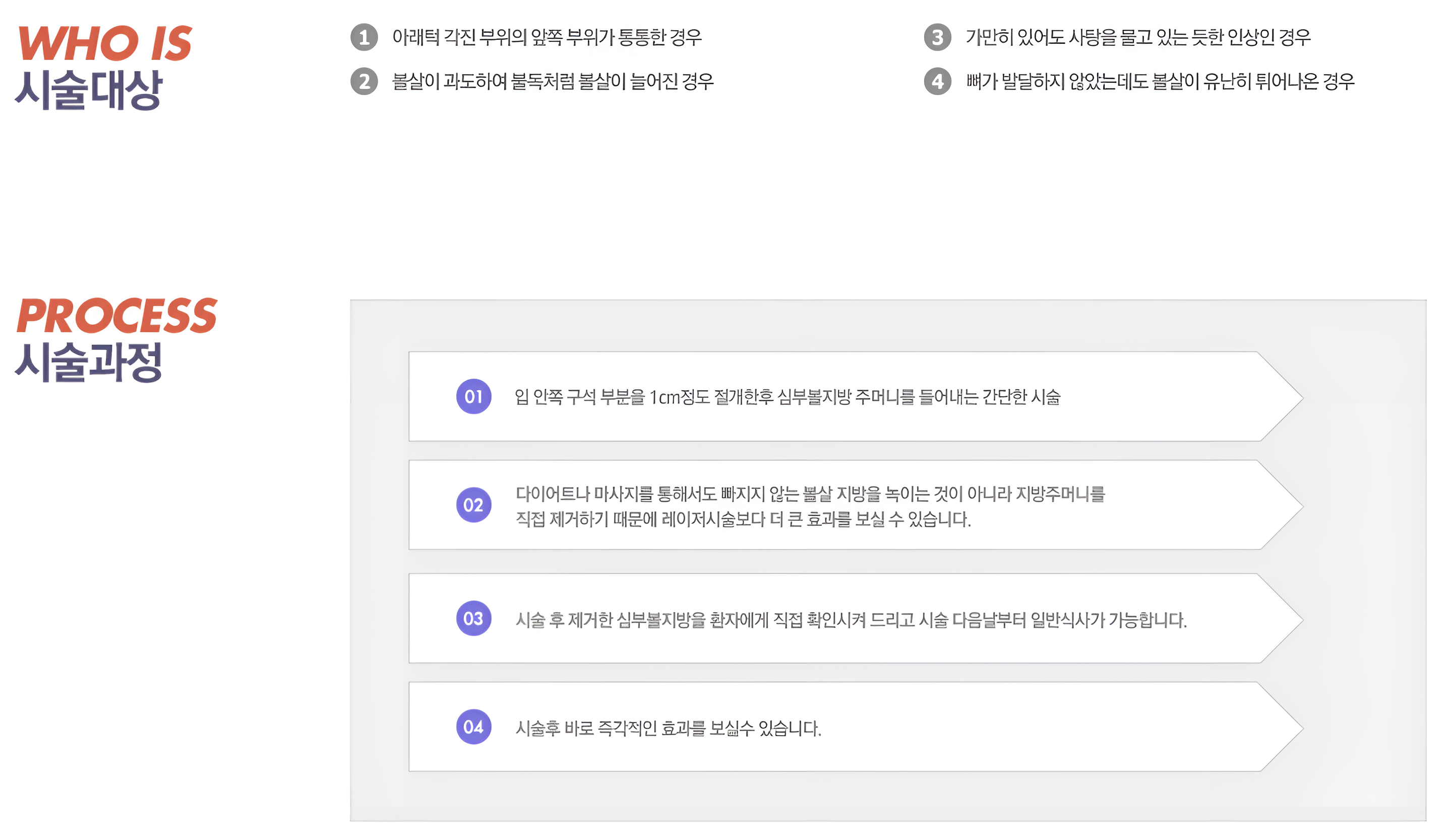The width and height of the screenshot is (1444, 840).
Task: Click step 04 text 즉각적인 효과를 보실수 있습니다
Action: [x=668, y=728]
